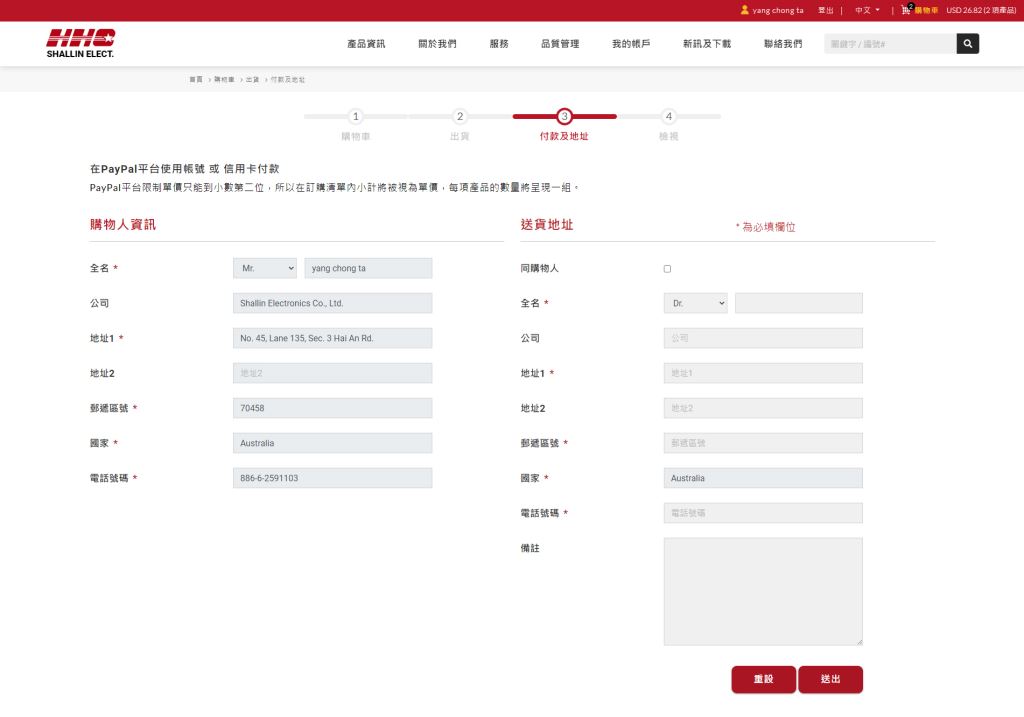Click the 購物車 breadcrumb link
This screenshot has height=717, width=1024.
[224, 80]
